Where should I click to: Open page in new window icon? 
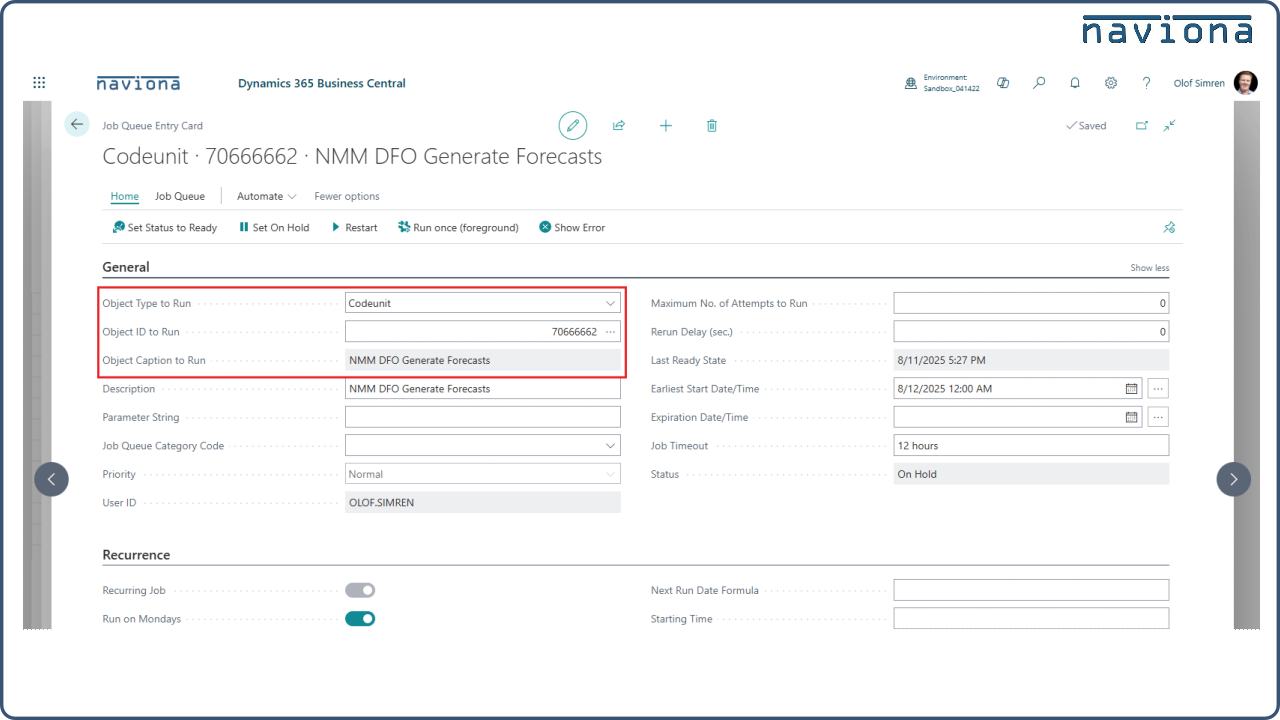pos(1142,126)
